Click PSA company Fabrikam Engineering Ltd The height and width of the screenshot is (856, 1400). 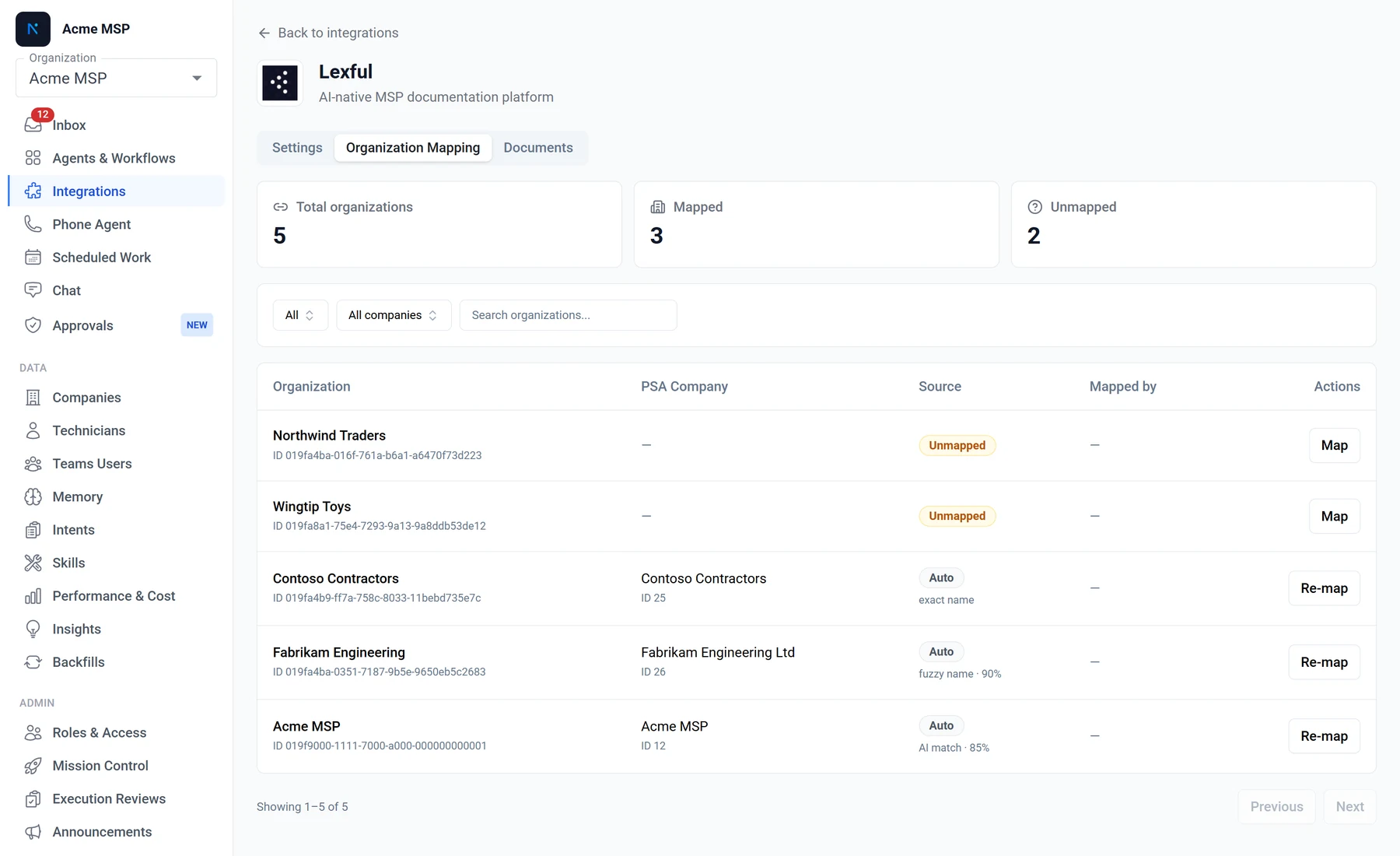[x=718, y=652]
